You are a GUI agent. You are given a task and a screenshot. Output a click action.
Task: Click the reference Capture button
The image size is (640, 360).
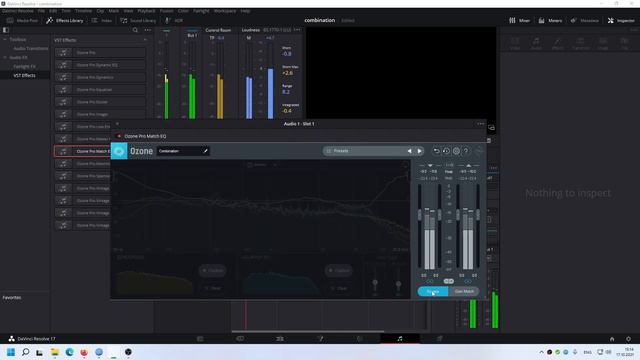(212, 271)
